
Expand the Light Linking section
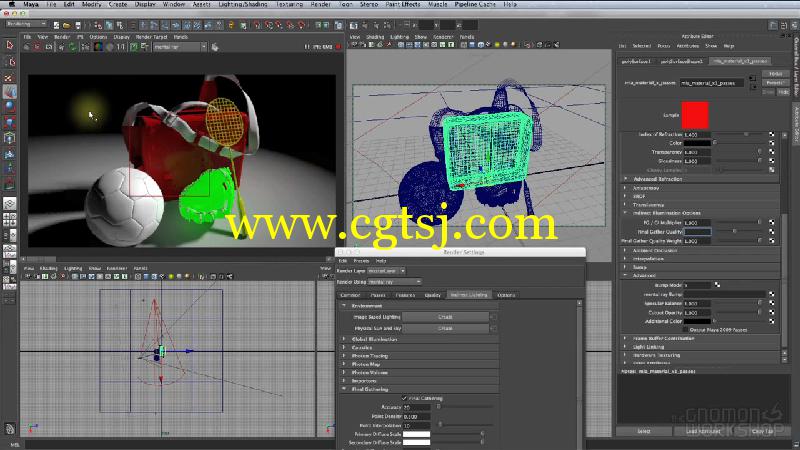pos(626,347)
